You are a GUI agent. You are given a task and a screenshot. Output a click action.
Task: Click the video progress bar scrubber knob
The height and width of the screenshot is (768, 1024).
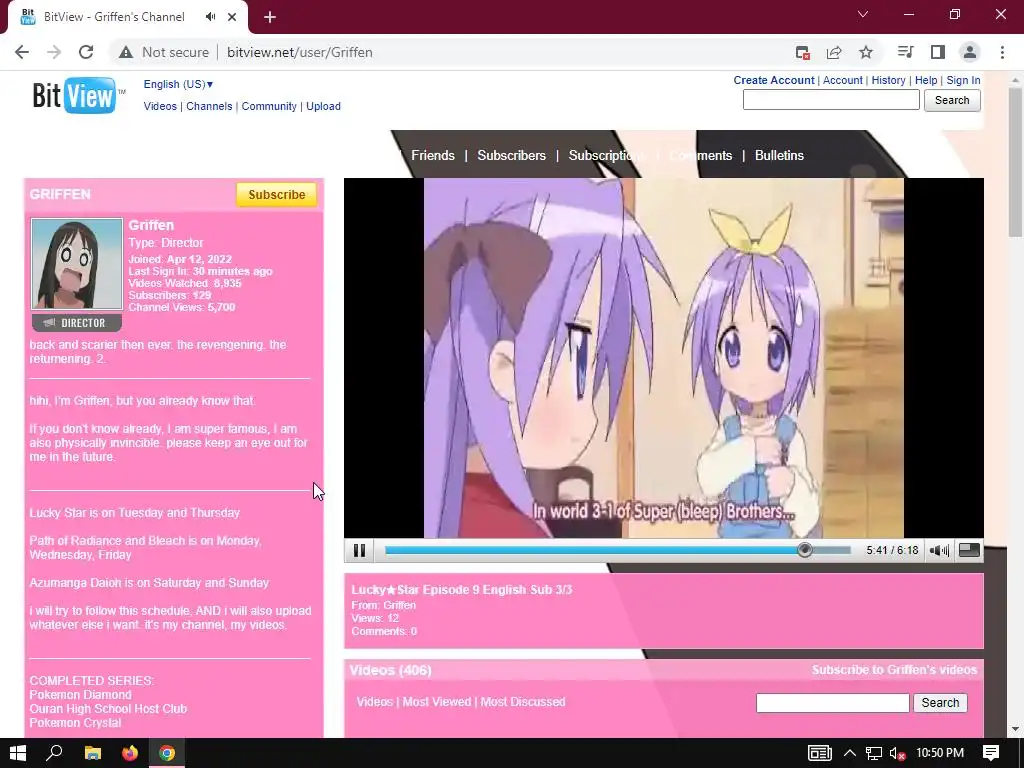pos(805,550)
